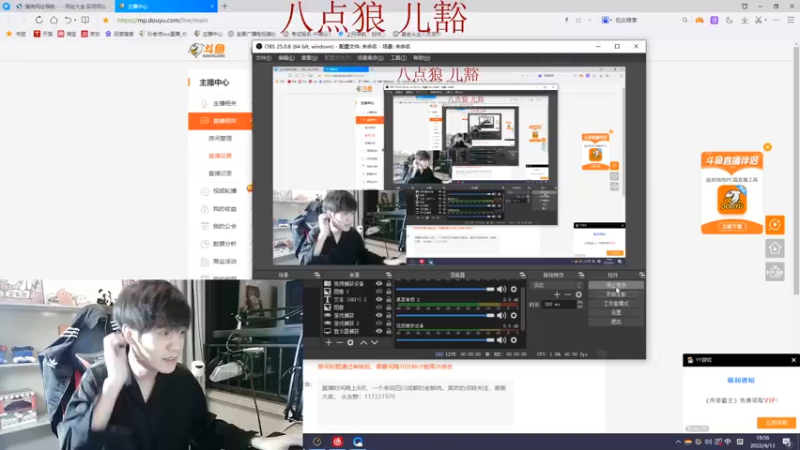Remove the scene transition with the minus icon

tap(568, 294)
